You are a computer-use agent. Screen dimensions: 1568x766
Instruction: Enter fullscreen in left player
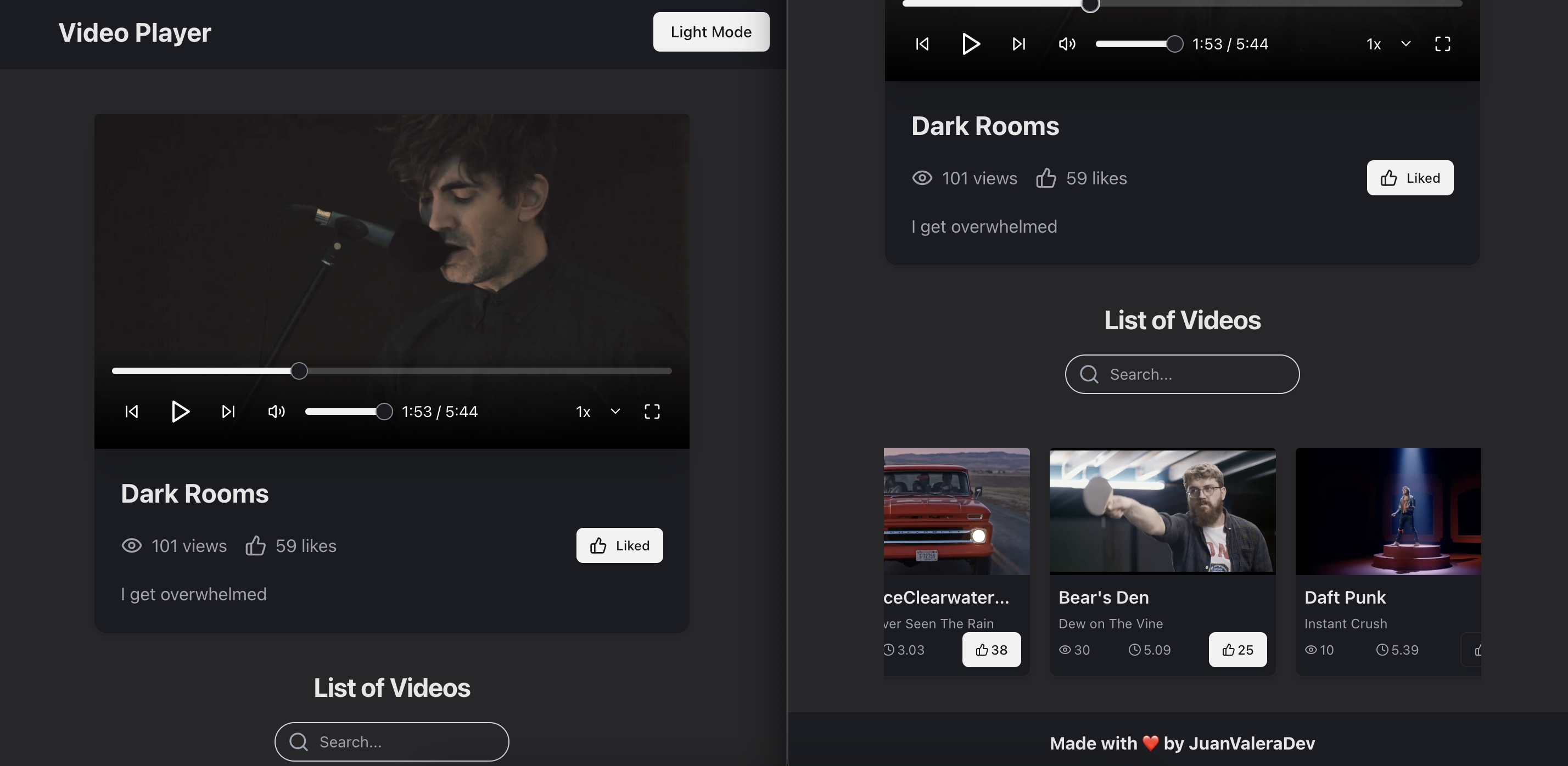(x=652, y=412)
